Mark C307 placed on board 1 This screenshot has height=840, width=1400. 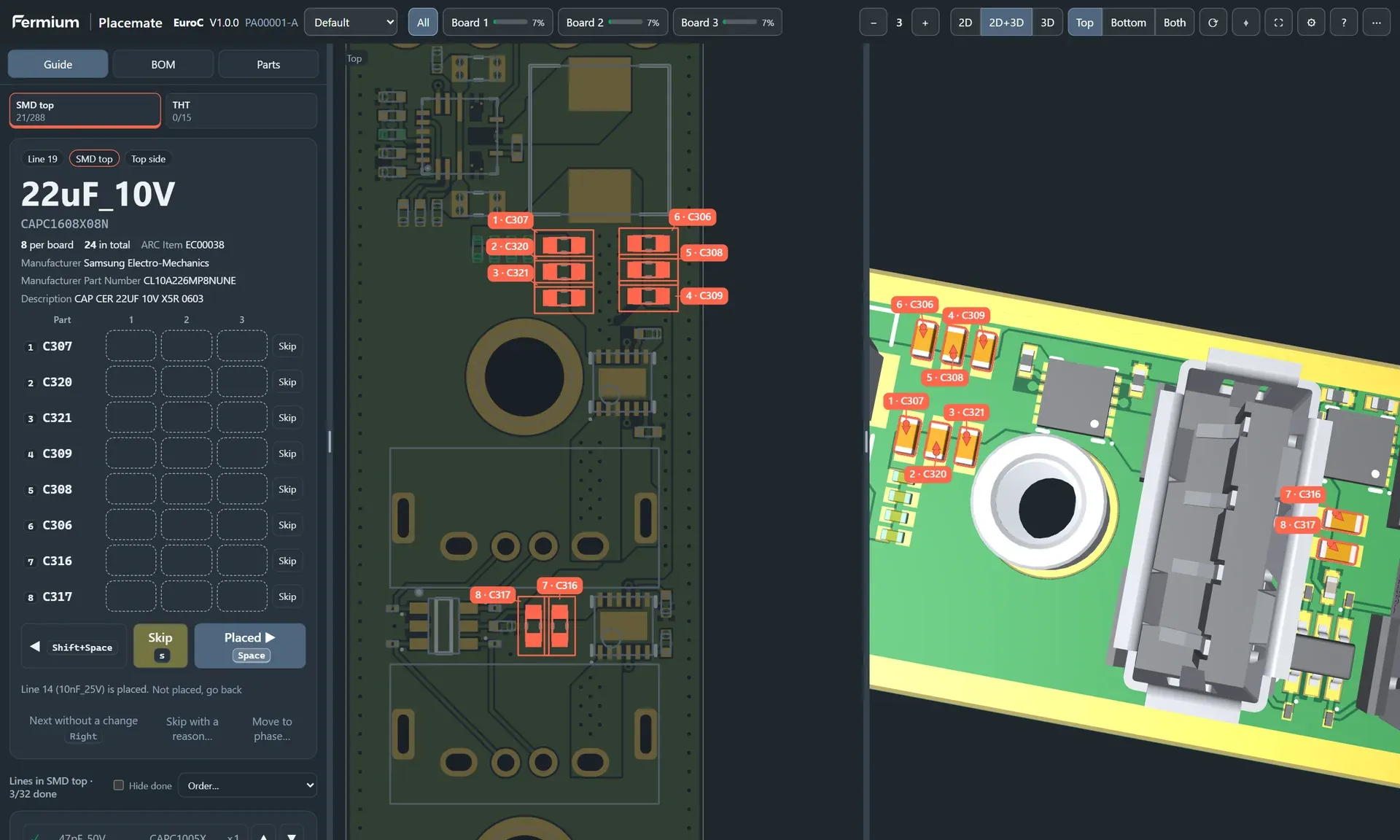point(131,346)
